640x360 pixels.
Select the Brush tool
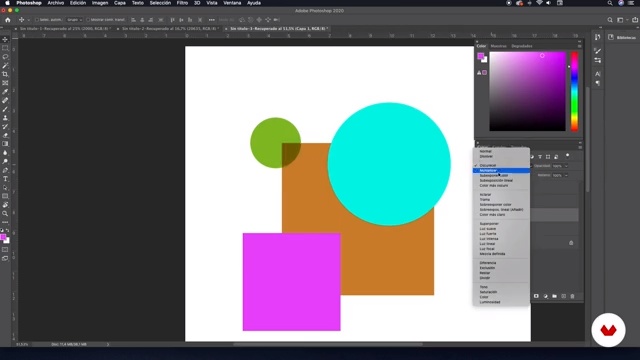[5, 109]
